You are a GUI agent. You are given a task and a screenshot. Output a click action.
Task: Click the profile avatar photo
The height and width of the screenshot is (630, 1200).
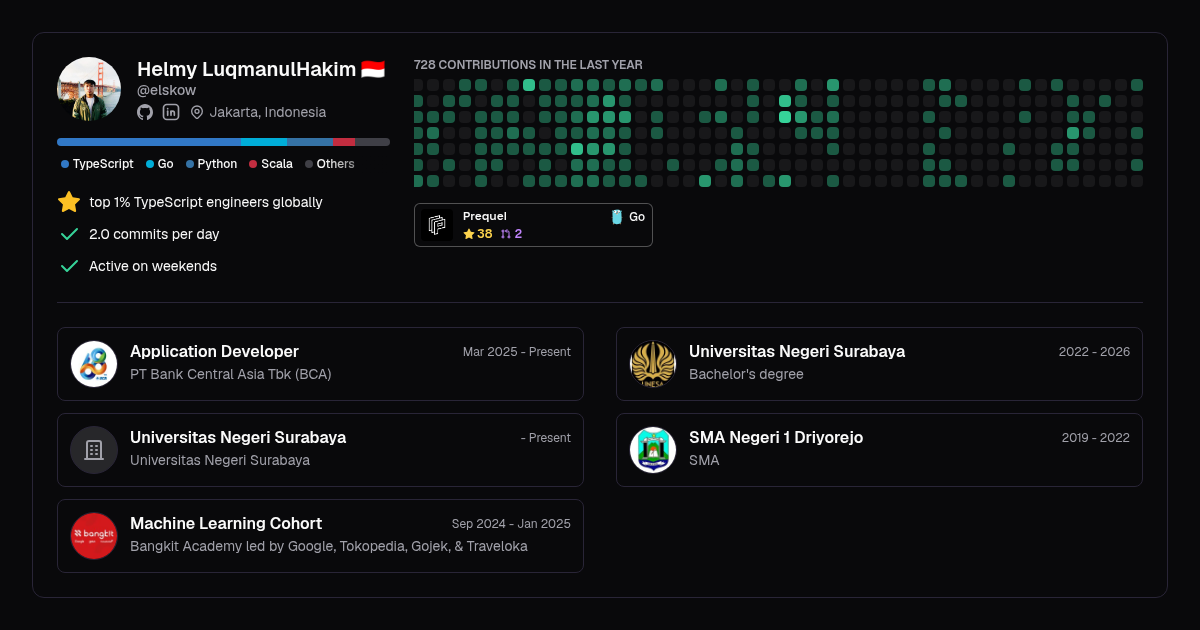[x=89, y=89]
